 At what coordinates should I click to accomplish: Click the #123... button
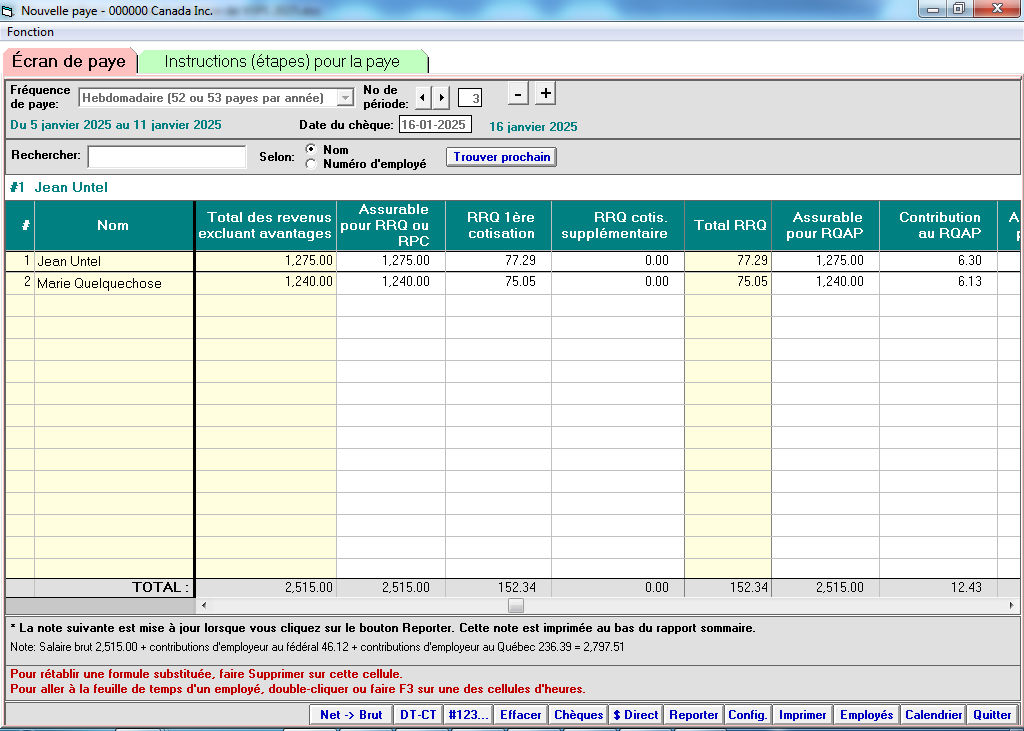click(468, 715)
